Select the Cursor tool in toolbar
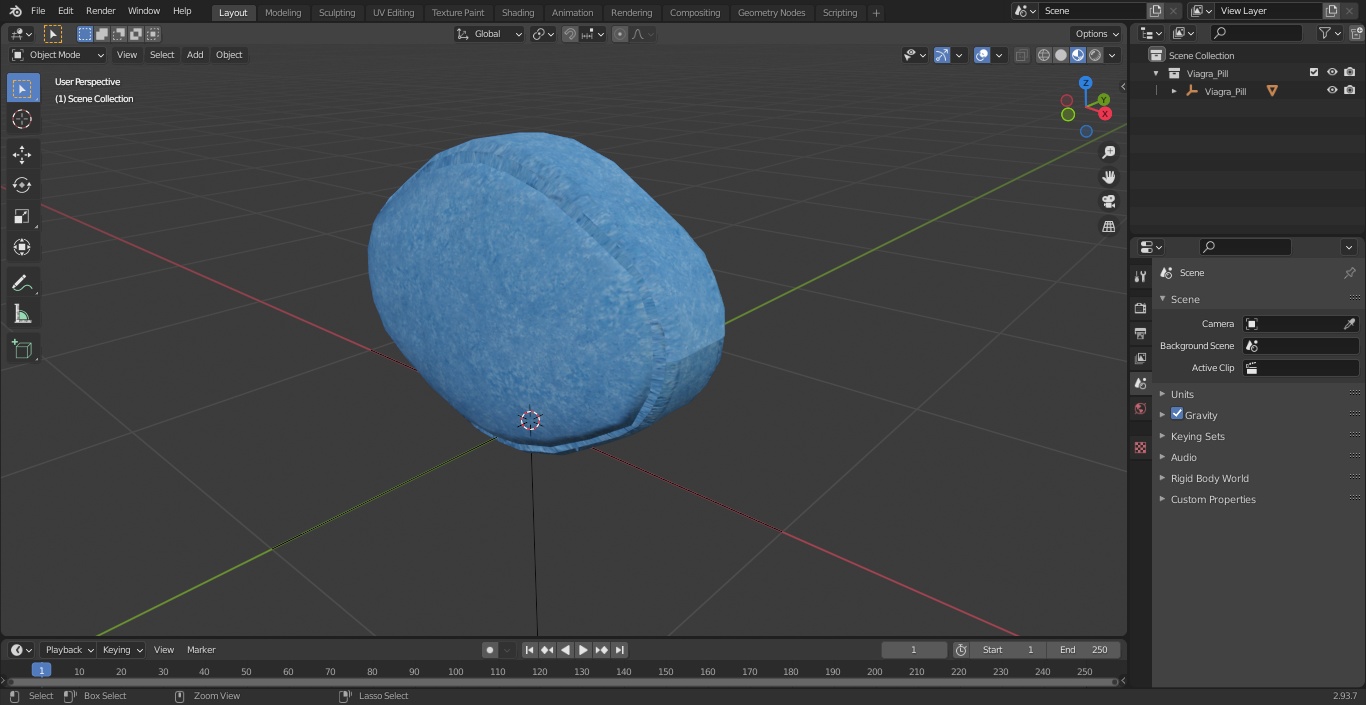 (22, 119)
